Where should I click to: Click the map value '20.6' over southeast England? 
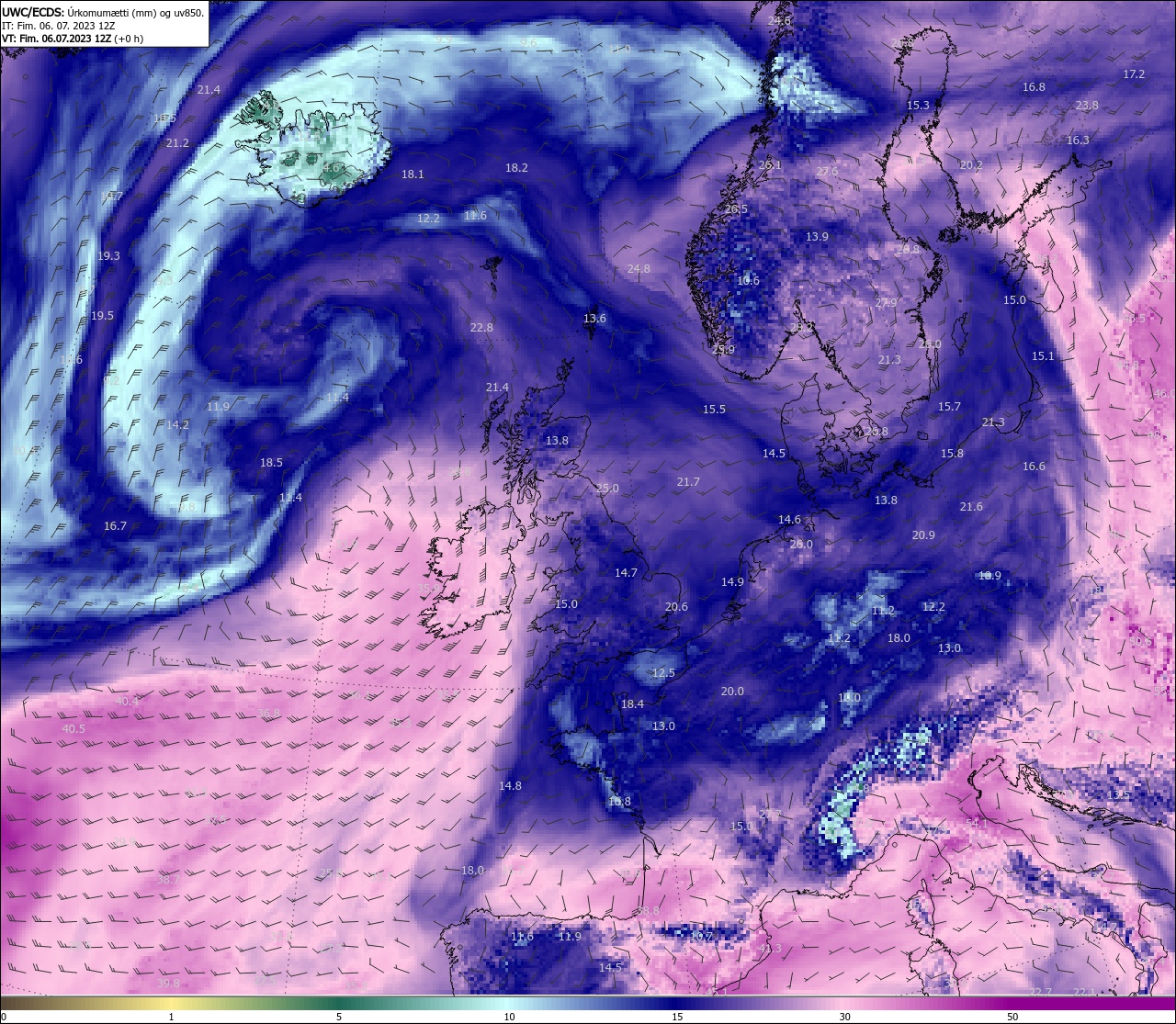[x=676, y=607]
